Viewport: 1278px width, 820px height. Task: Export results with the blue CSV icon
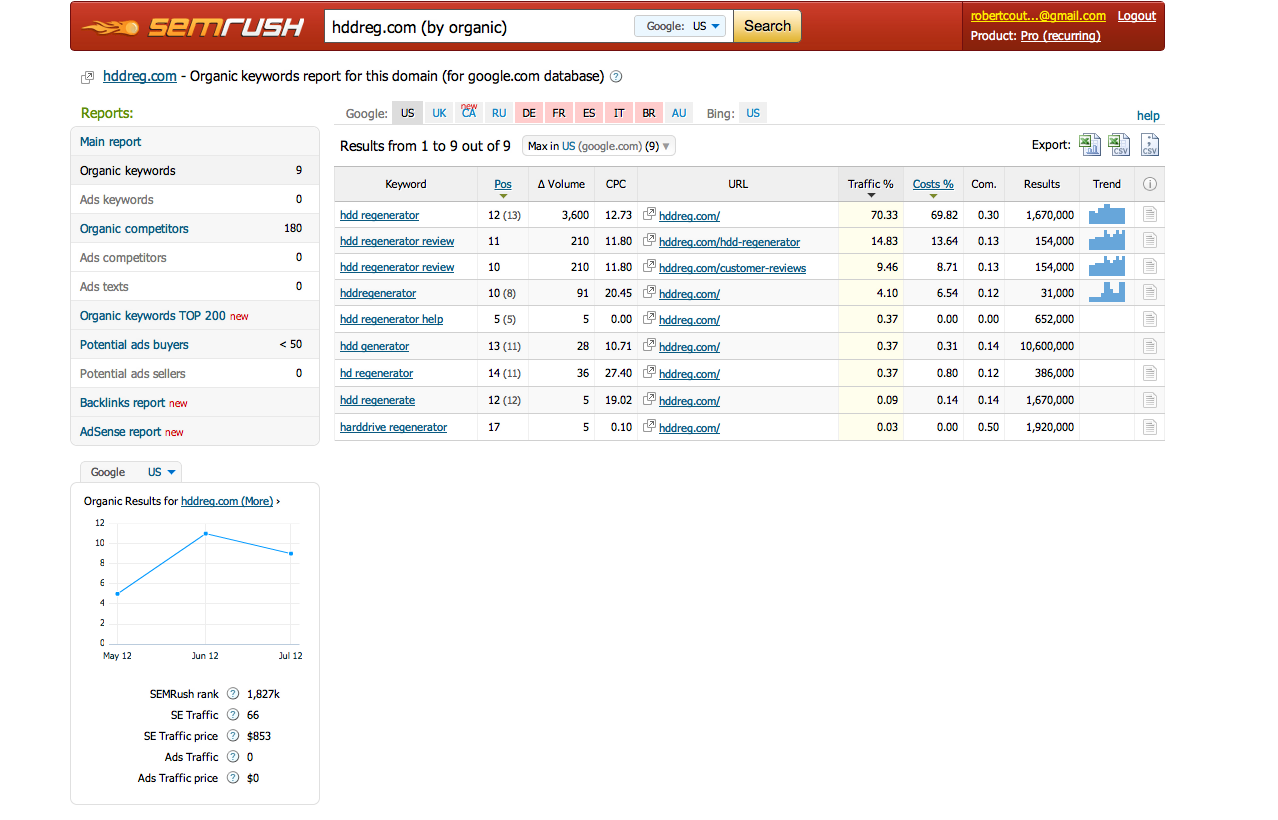click(1150, 145)
